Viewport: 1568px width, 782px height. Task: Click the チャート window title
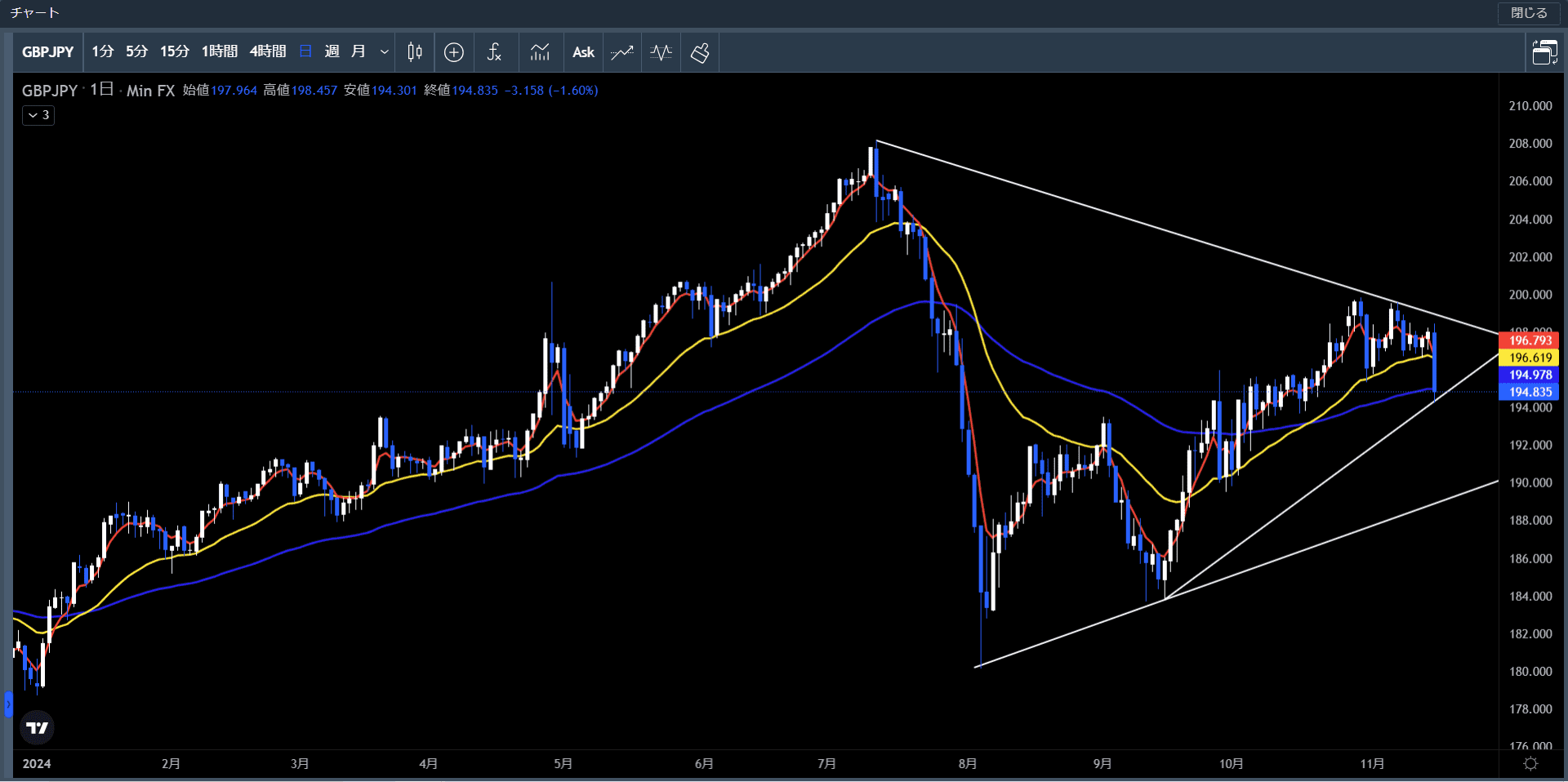(35, 13)
